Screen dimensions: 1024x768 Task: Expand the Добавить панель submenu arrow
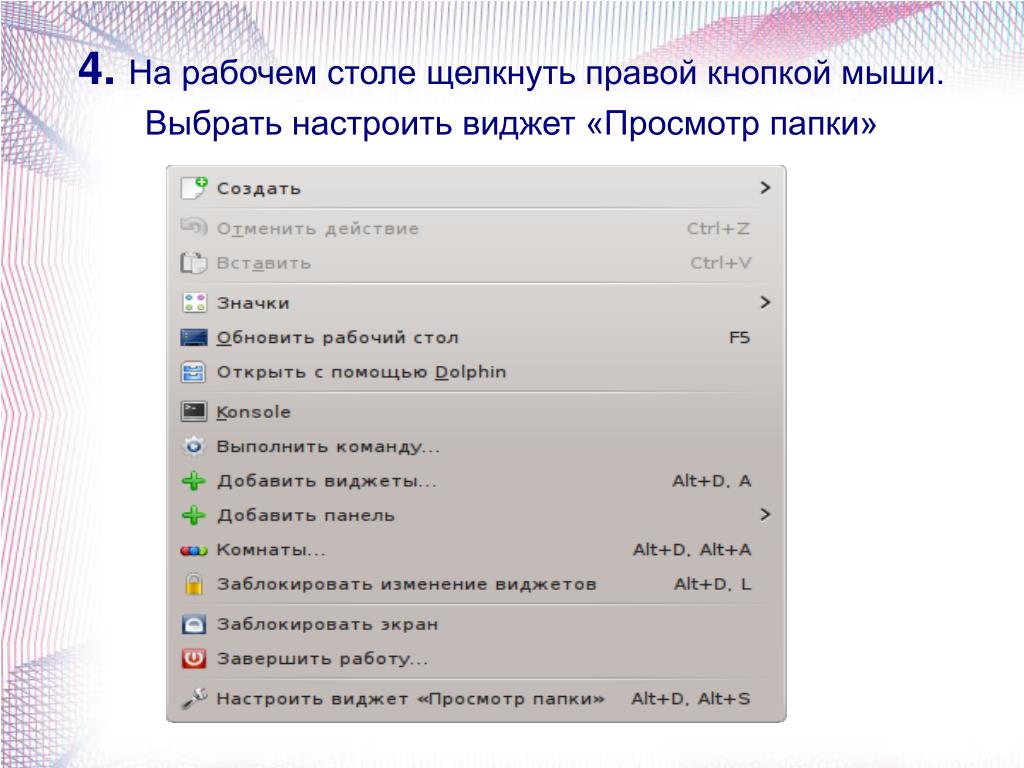[x=765, y=515]
